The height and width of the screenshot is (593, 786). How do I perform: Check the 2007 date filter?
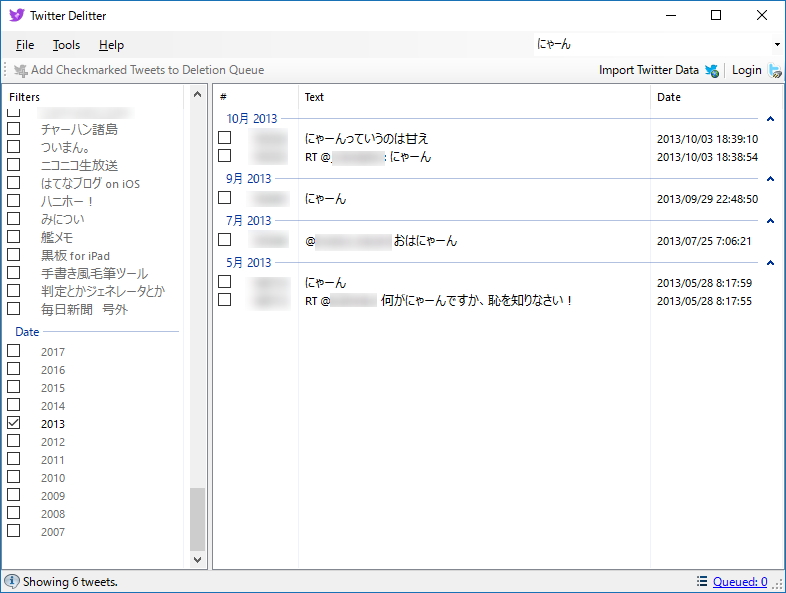pyautogui.click(x=14, y=531)
